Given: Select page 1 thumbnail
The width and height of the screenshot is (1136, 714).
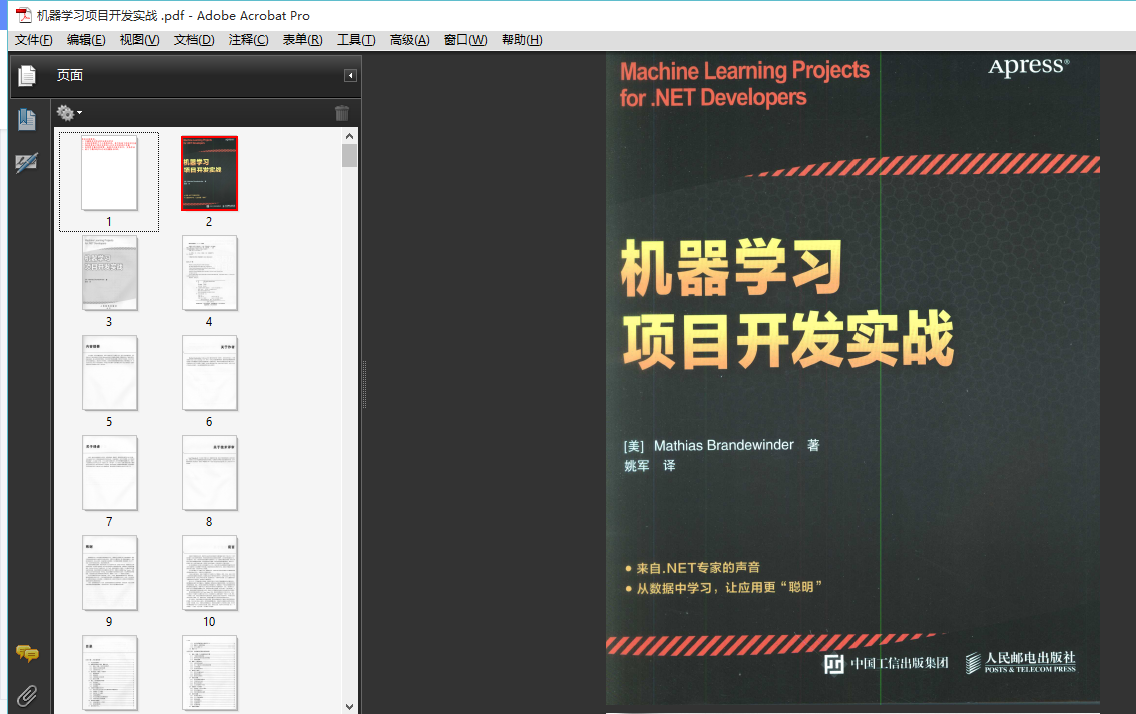Looking at the screenshot, I should pyautogui.click(x=109, y=173).
